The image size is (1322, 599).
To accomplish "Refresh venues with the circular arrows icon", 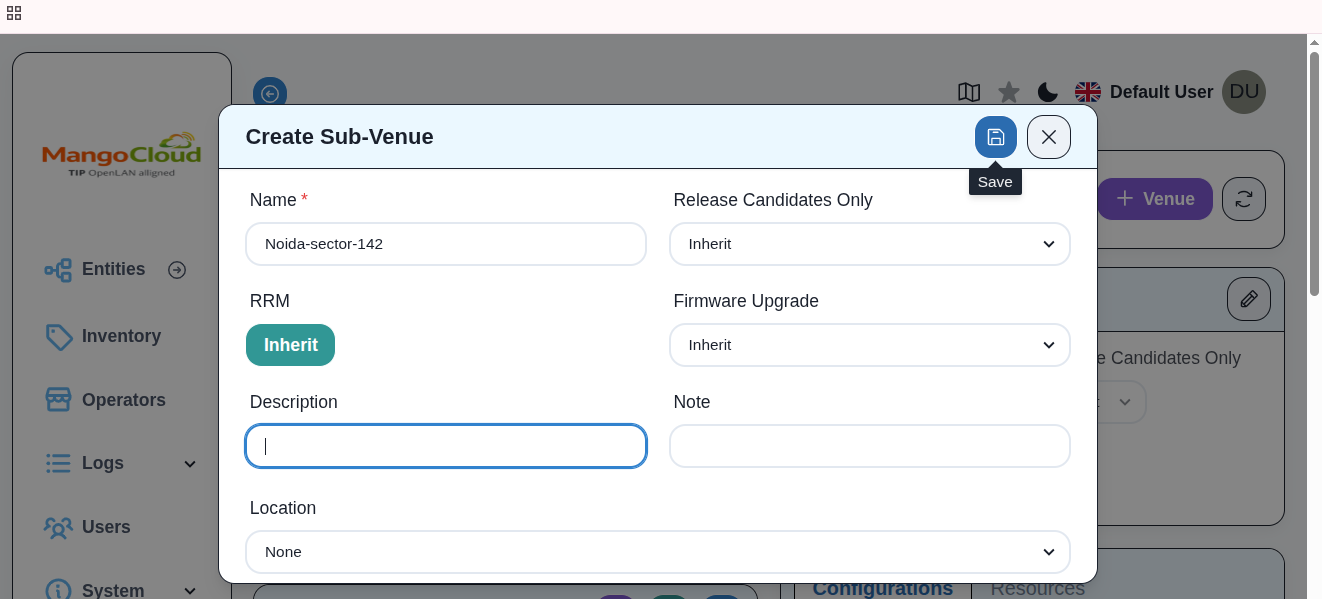I will [x=1243, y=199].
